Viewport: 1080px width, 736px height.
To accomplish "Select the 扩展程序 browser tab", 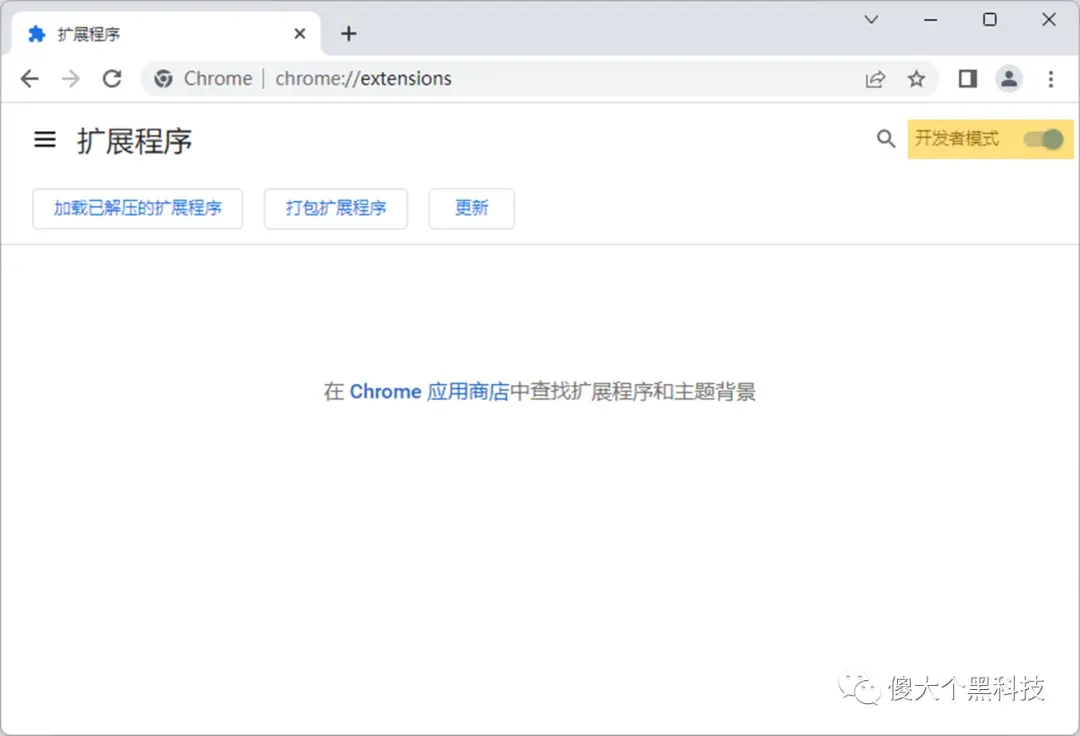I will click(165, 34).
